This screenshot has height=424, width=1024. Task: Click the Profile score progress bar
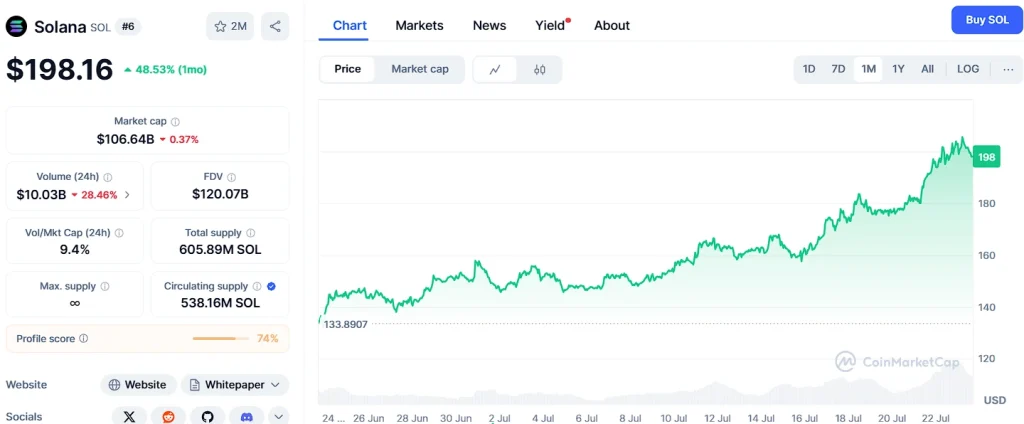(220, 339)
